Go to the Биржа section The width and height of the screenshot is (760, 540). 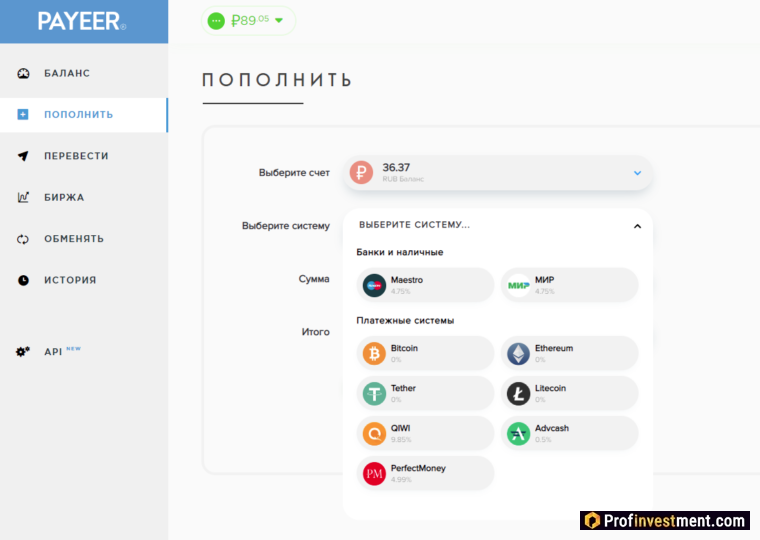tap(84, 197)
